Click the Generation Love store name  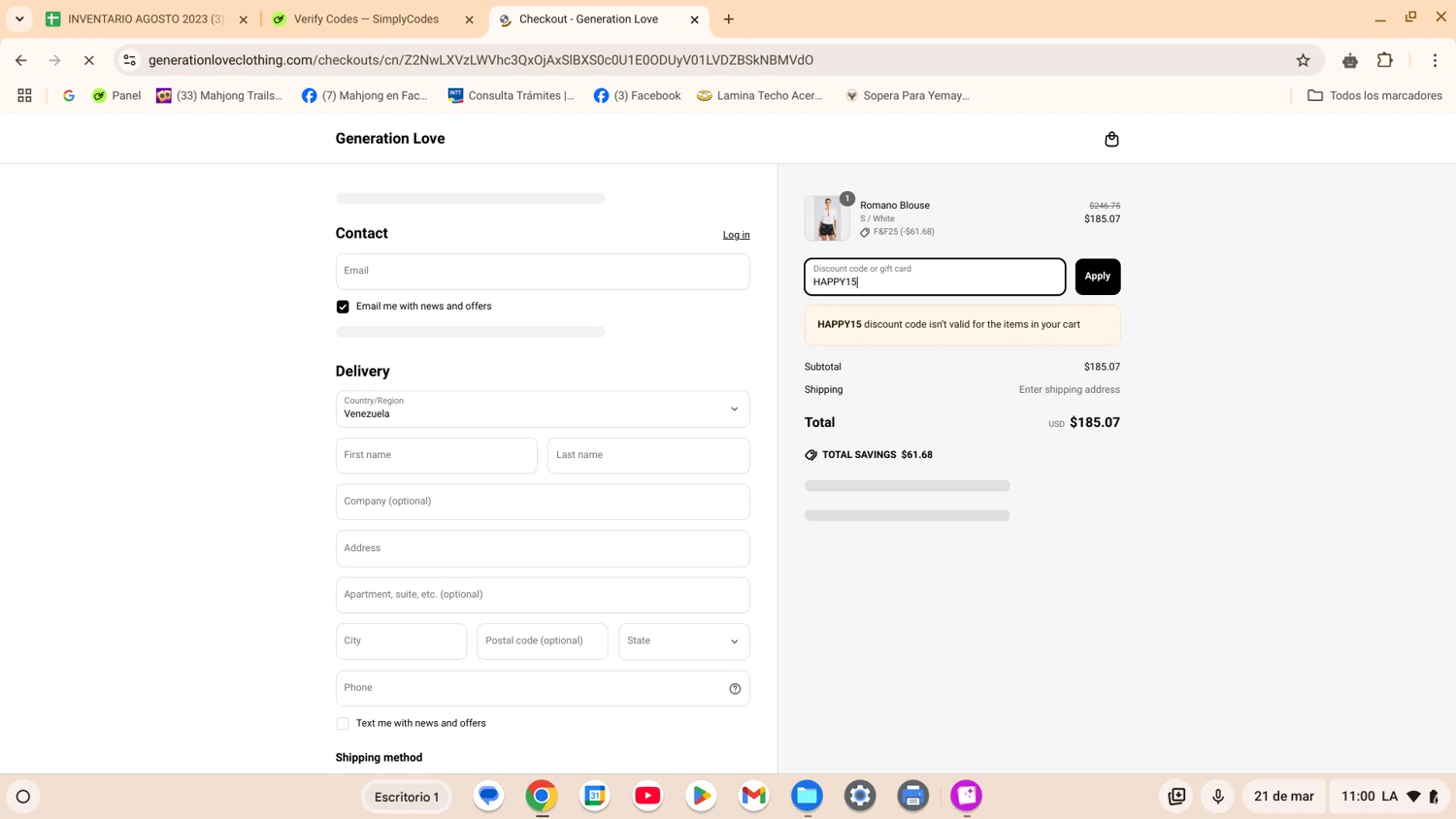click(390, 139)
